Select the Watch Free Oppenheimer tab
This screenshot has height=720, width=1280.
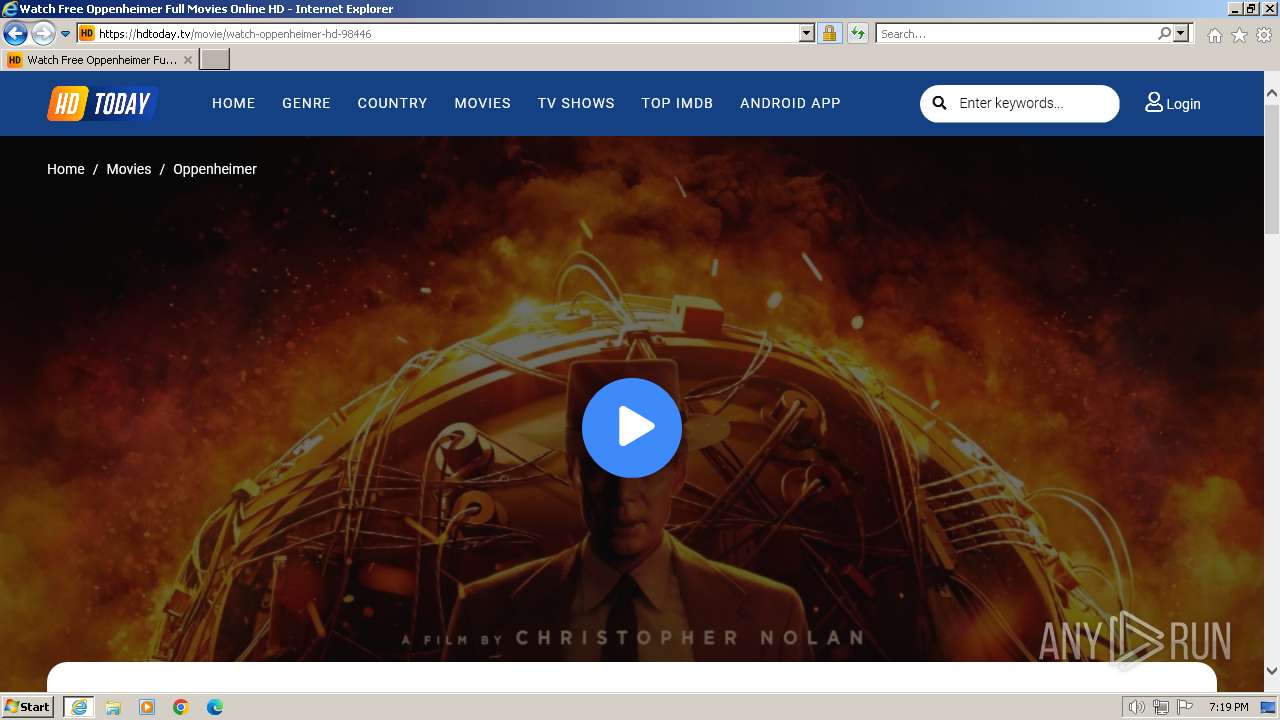(x=100, y=60)
